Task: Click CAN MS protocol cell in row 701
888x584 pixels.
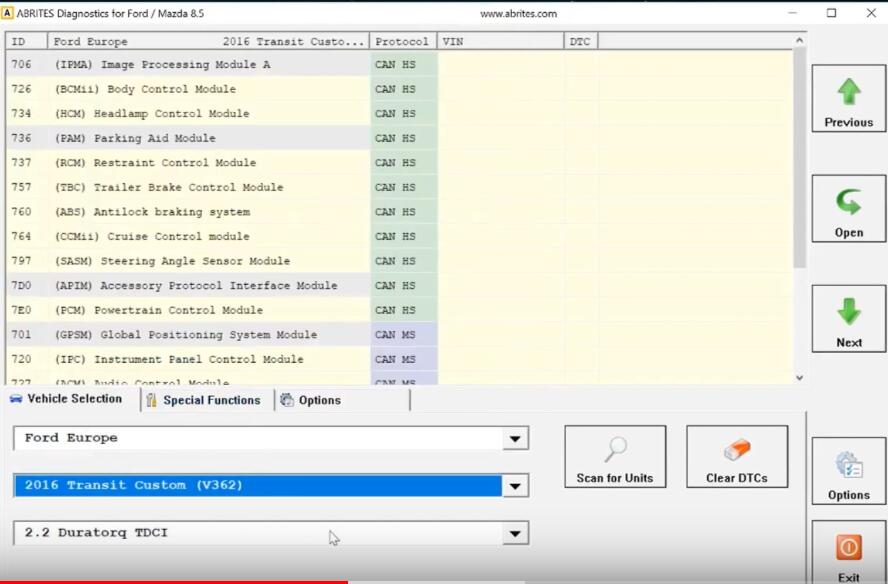Action: [403, 334]
